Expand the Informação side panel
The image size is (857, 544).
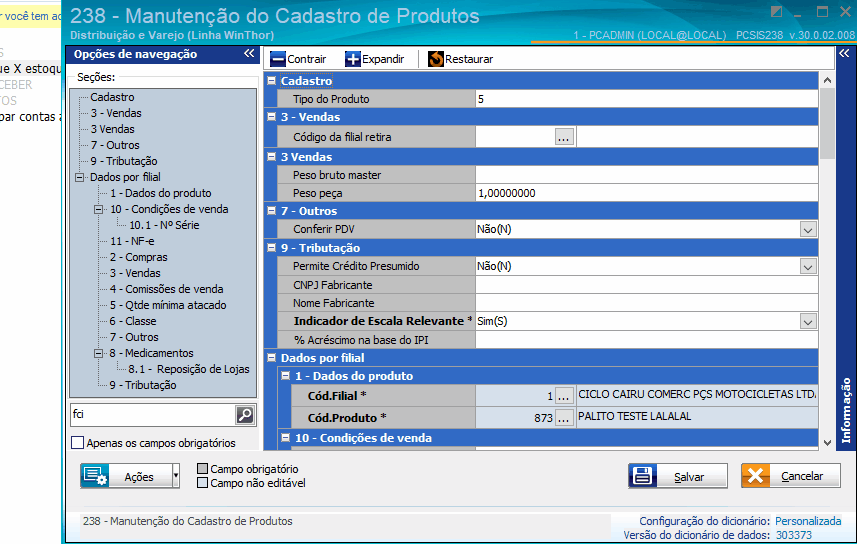pos(844,54)
